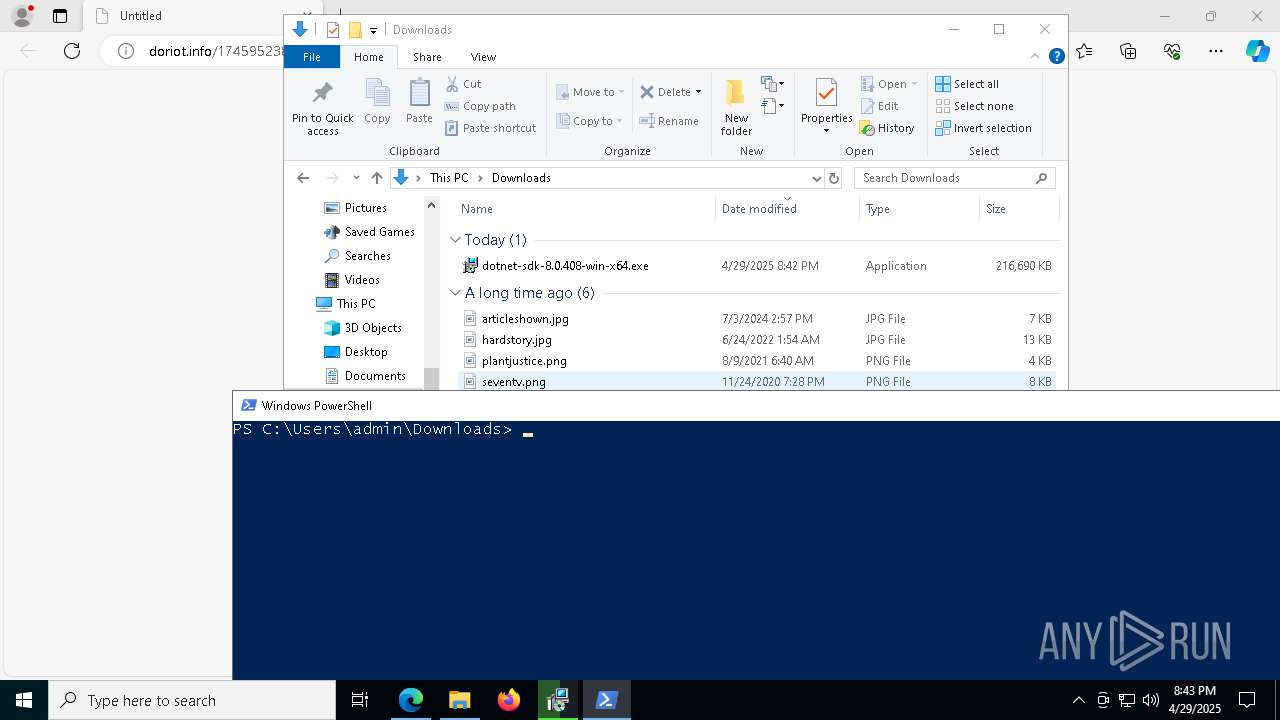Click Paste shortcut in ribbon
Screen dimensions: 1280x720
(x=490, y=128)
